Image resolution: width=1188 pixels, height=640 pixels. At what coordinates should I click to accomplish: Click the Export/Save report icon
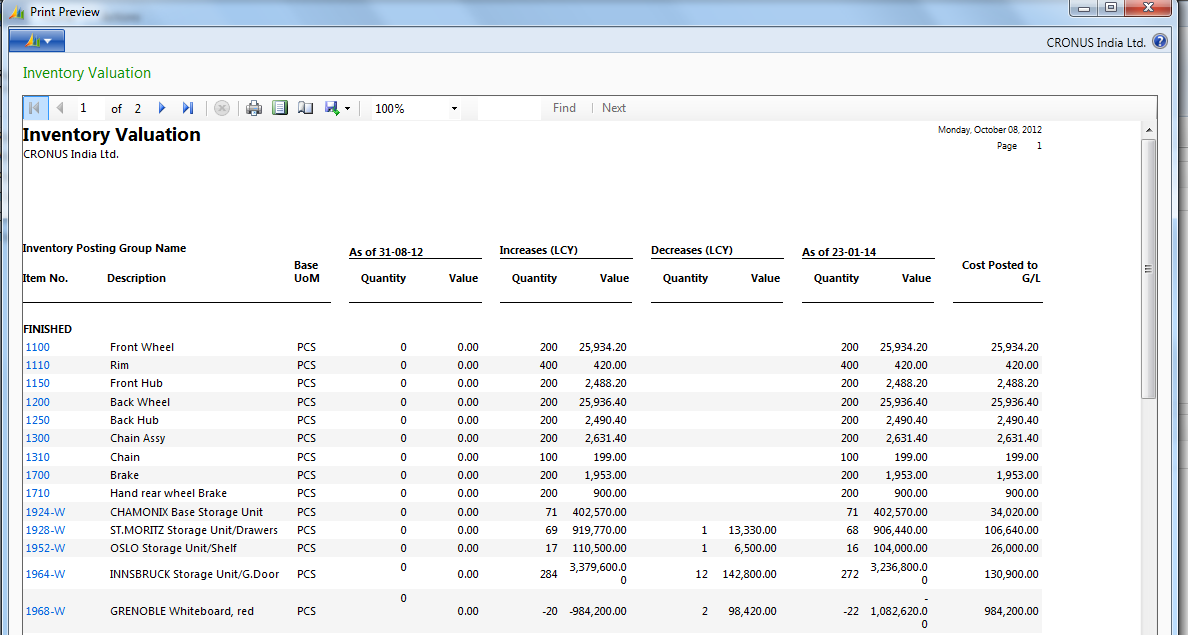click(329, 107)
